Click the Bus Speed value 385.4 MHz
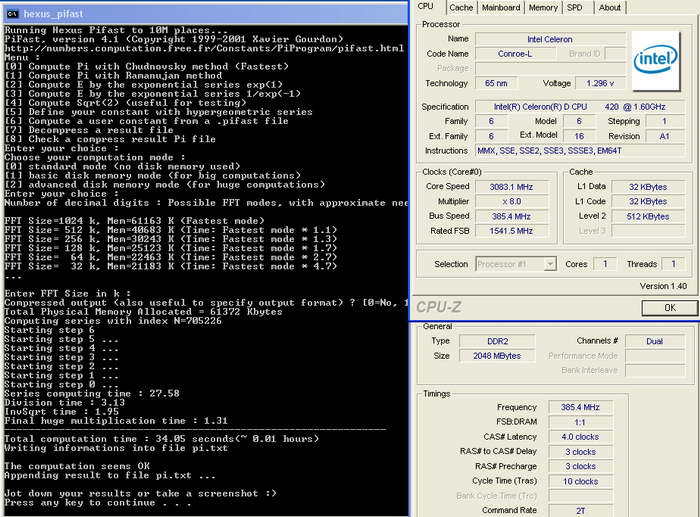The image size is (700, 517). coord(511,217)
